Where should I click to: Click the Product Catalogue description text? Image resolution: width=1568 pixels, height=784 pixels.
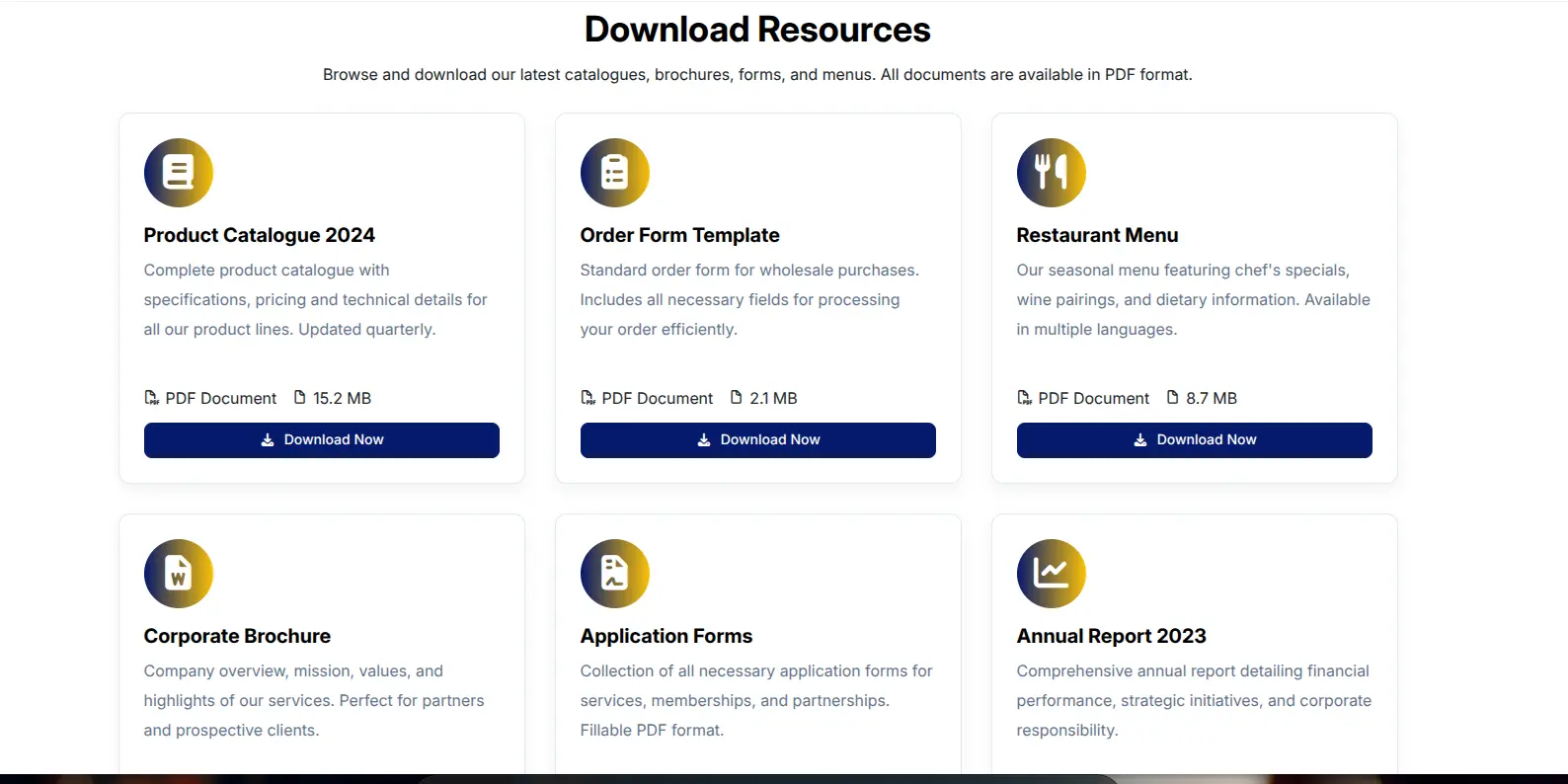pyautogui.click(x=316, y=299)
